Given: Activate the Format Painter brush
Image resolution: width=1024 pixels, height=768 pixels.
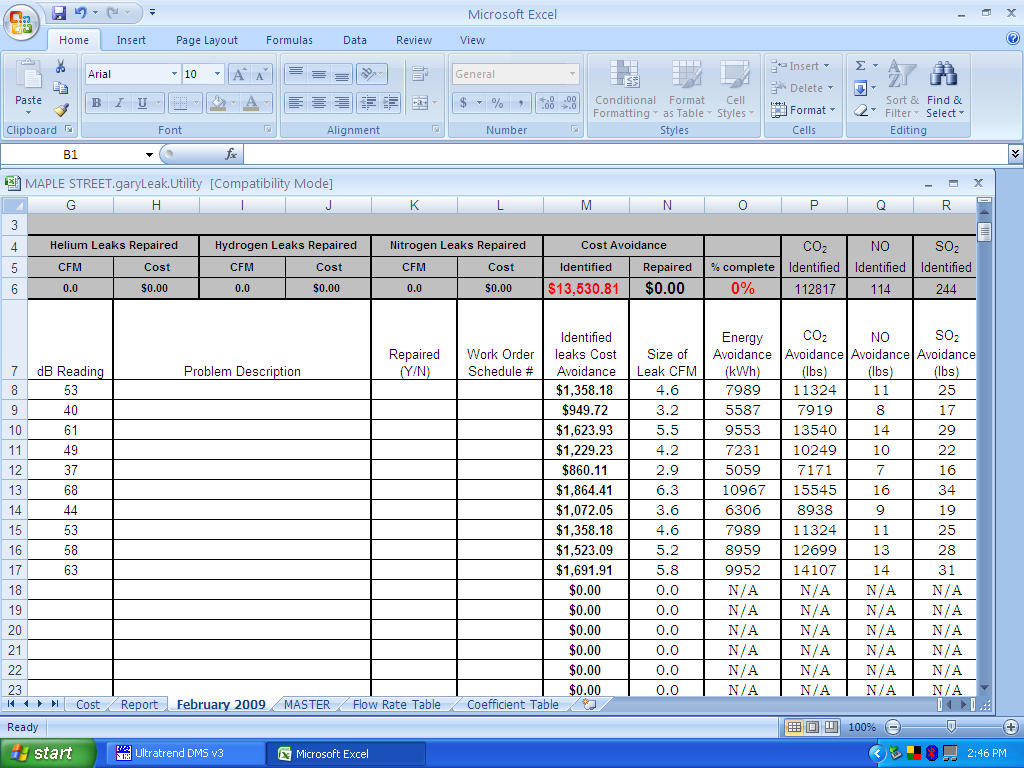Looking at the screenshot, I should pyautogui.click(x=60, y=110).
